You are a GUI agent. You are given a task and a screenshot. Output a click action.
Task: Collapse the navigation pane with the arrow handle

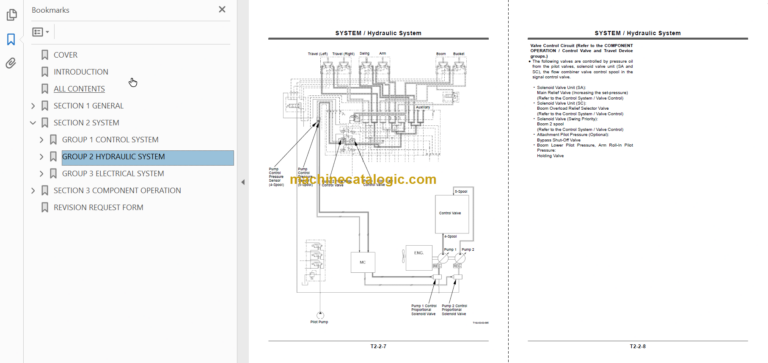coord(243,182)
